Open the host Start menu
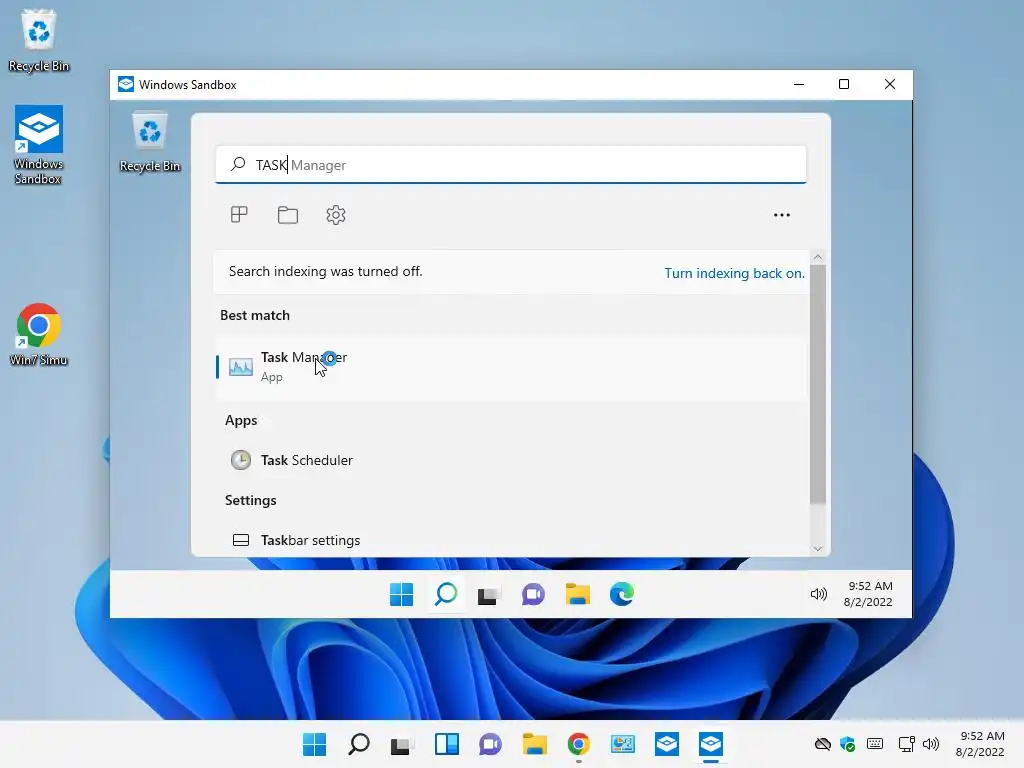This screenshot has height=768, width=1024. (314, 744)
